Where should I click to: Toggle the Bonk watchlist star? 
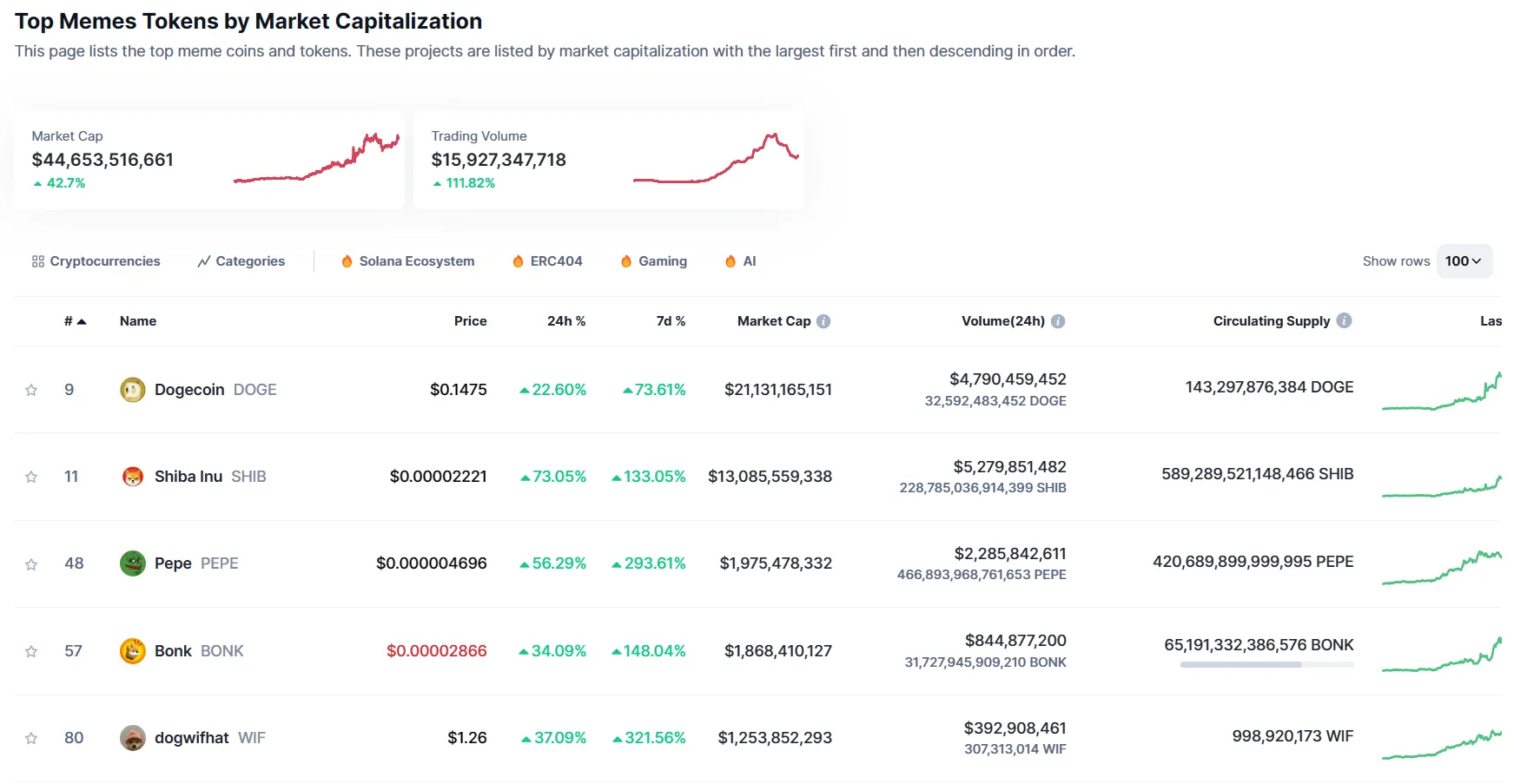tap(31, 651)
